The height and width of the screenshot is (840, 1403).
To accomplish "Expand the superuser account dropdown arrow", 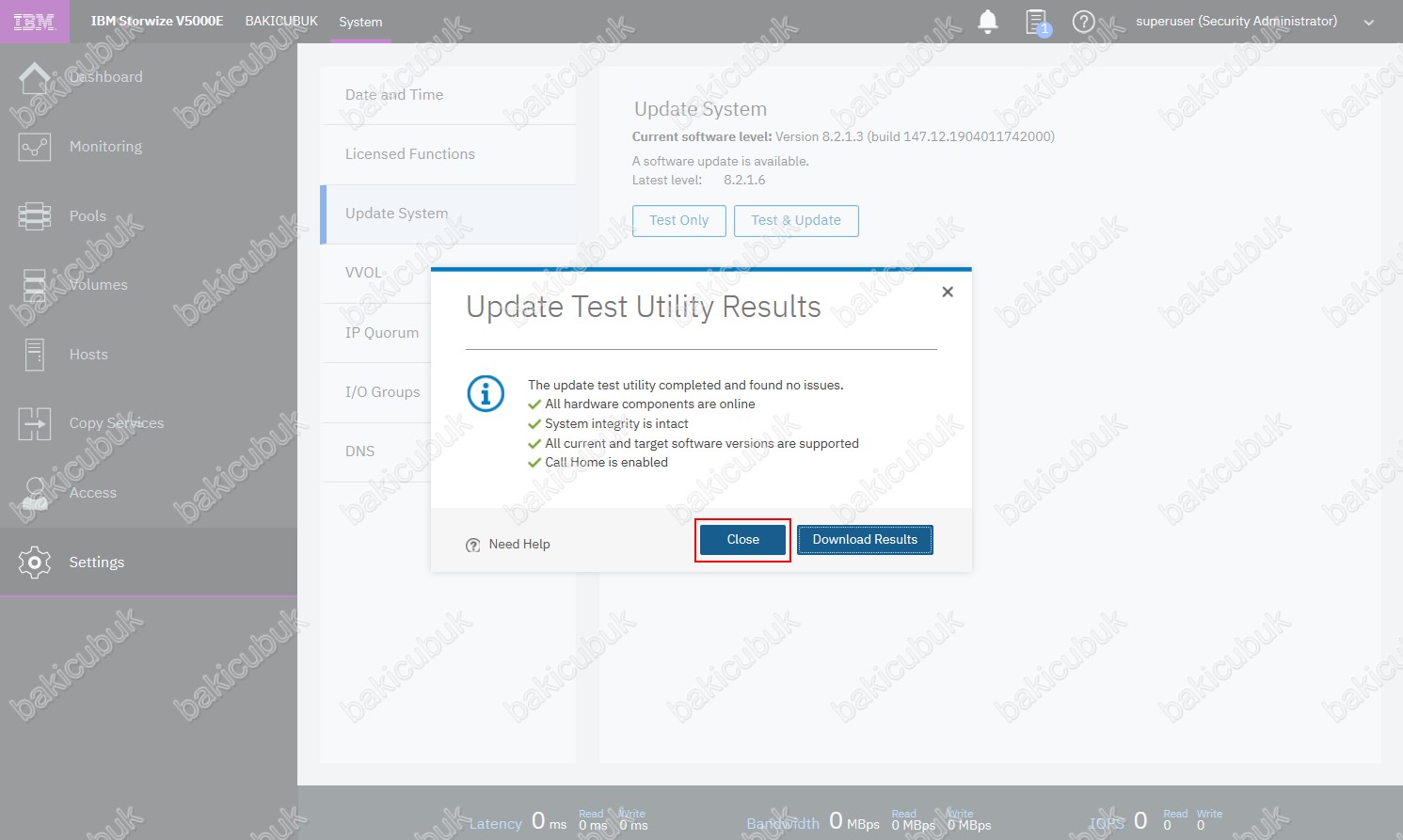I will (x=1369, y=23).
